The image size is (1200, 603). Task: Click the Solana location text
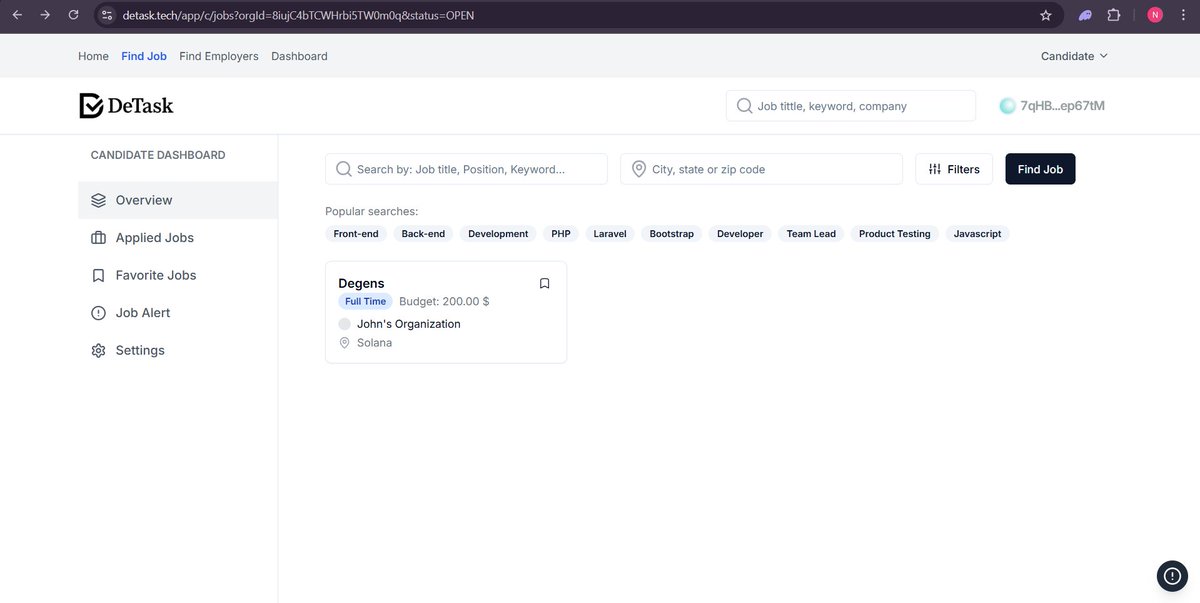374,343
